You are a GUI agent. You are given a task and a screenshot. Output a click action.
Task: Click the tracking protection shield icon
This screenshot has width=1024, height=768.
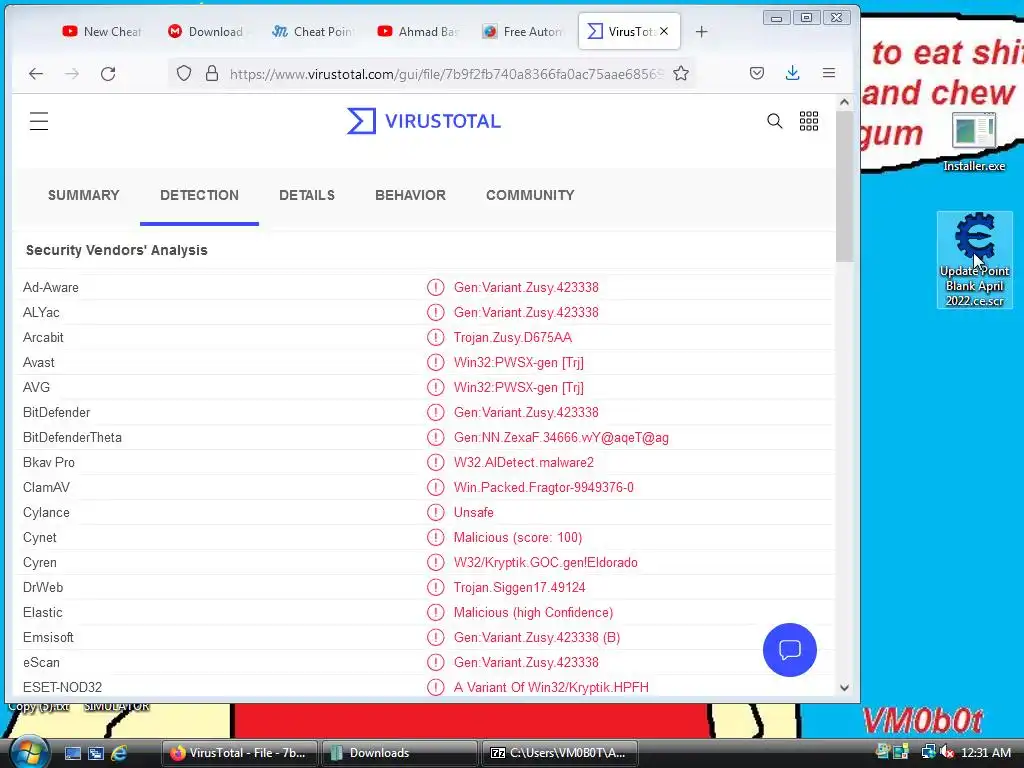[x=184, y=73]
